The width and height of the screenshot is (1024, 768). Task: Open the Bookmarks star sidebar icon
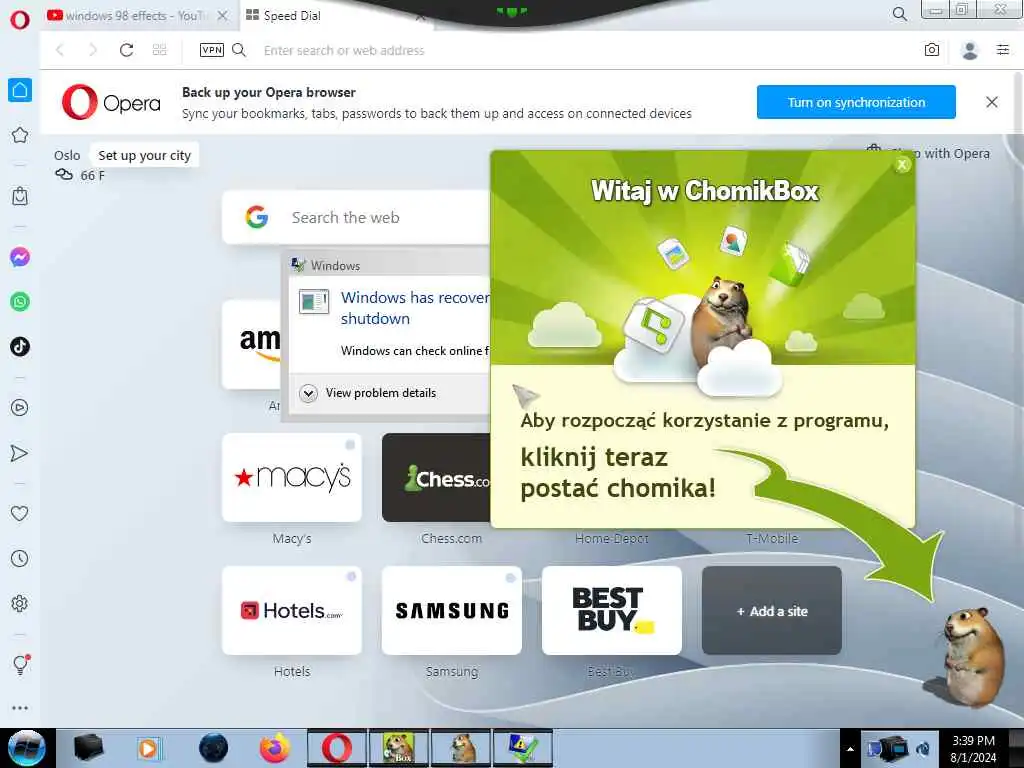[x=20, y=135]
